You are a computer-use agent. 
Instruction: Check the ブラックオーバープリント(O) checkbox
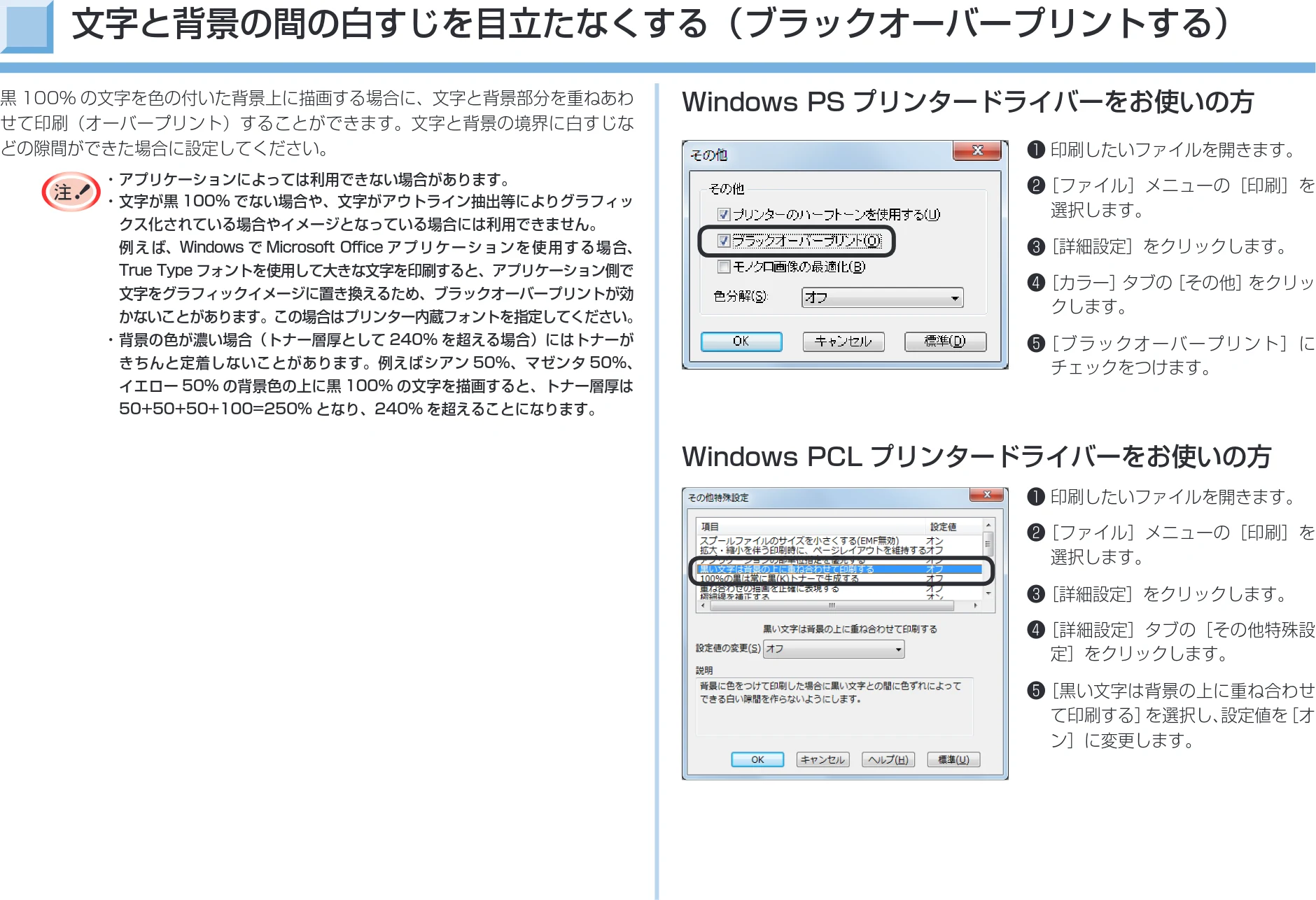tap(724, 241)
